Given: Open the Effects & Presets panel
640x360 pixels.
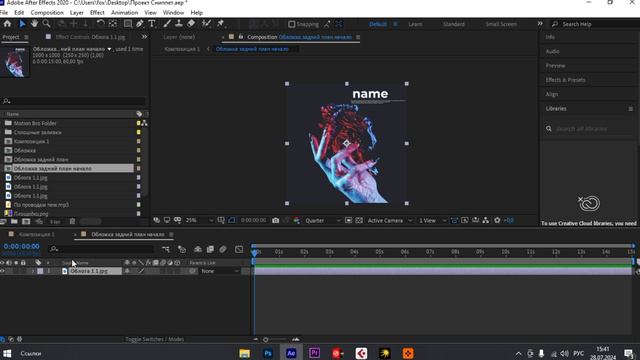Looking at the screenshot, I should pyautogui.click(x=565, y=80).
